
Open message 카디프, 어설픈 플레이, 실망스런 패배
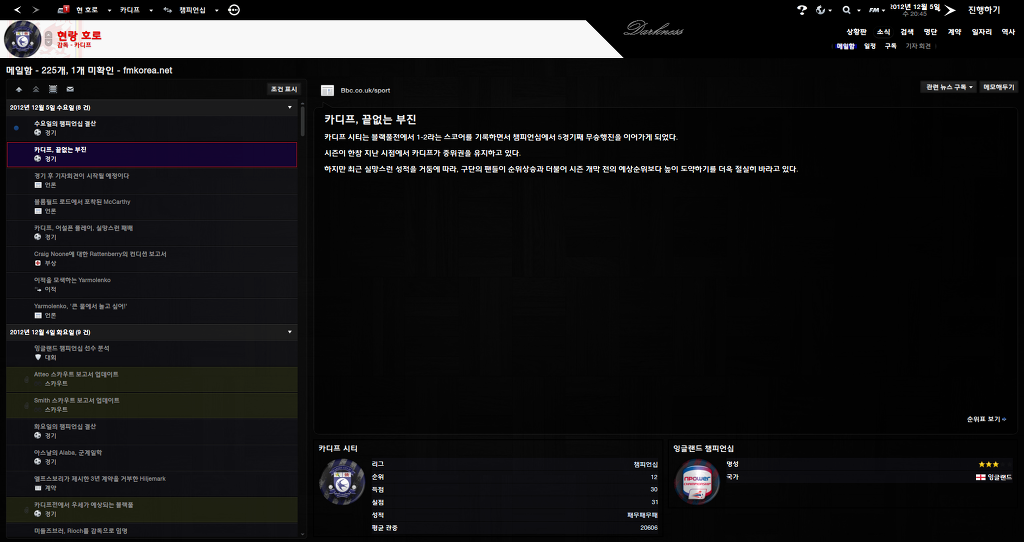[x=152, y=233]
